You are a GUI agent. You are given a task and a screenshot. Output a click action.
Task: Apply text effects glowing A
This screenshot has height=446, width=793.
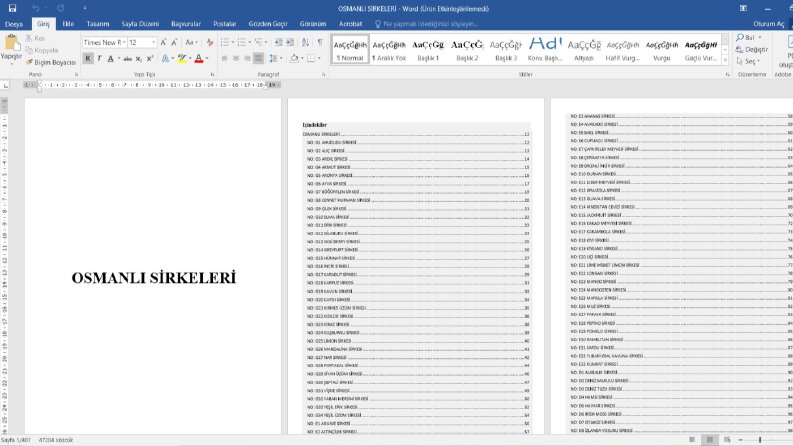point(165,59)
